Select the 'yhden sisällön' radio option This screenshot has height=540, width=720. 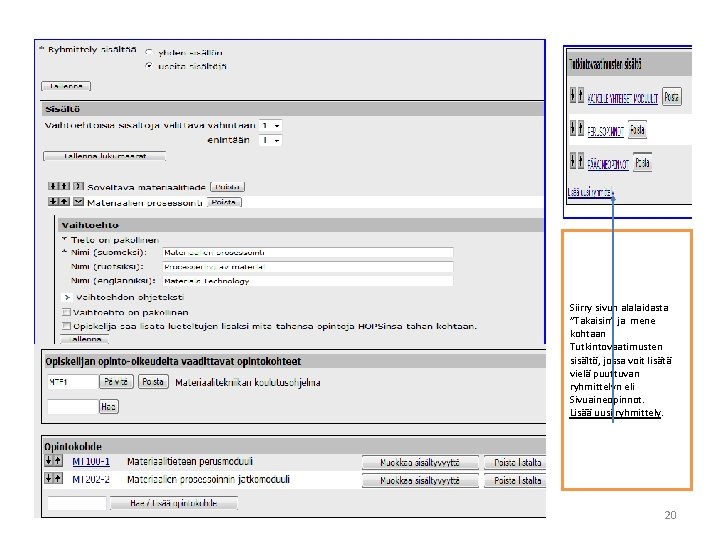[149, 52]
